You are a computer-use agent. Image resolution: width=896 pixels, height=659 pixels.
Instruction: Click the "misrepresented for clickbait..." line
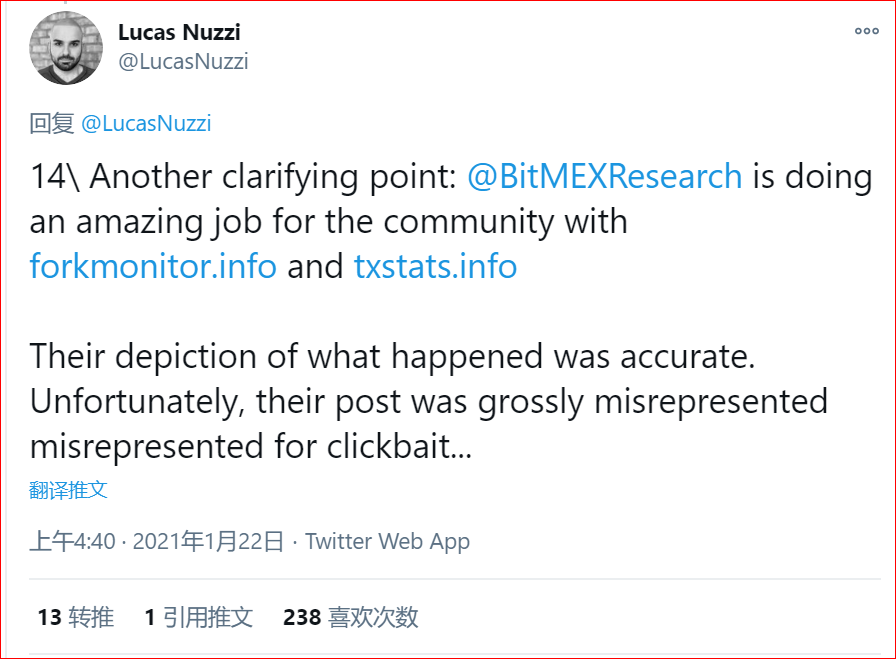coord(250,446)
